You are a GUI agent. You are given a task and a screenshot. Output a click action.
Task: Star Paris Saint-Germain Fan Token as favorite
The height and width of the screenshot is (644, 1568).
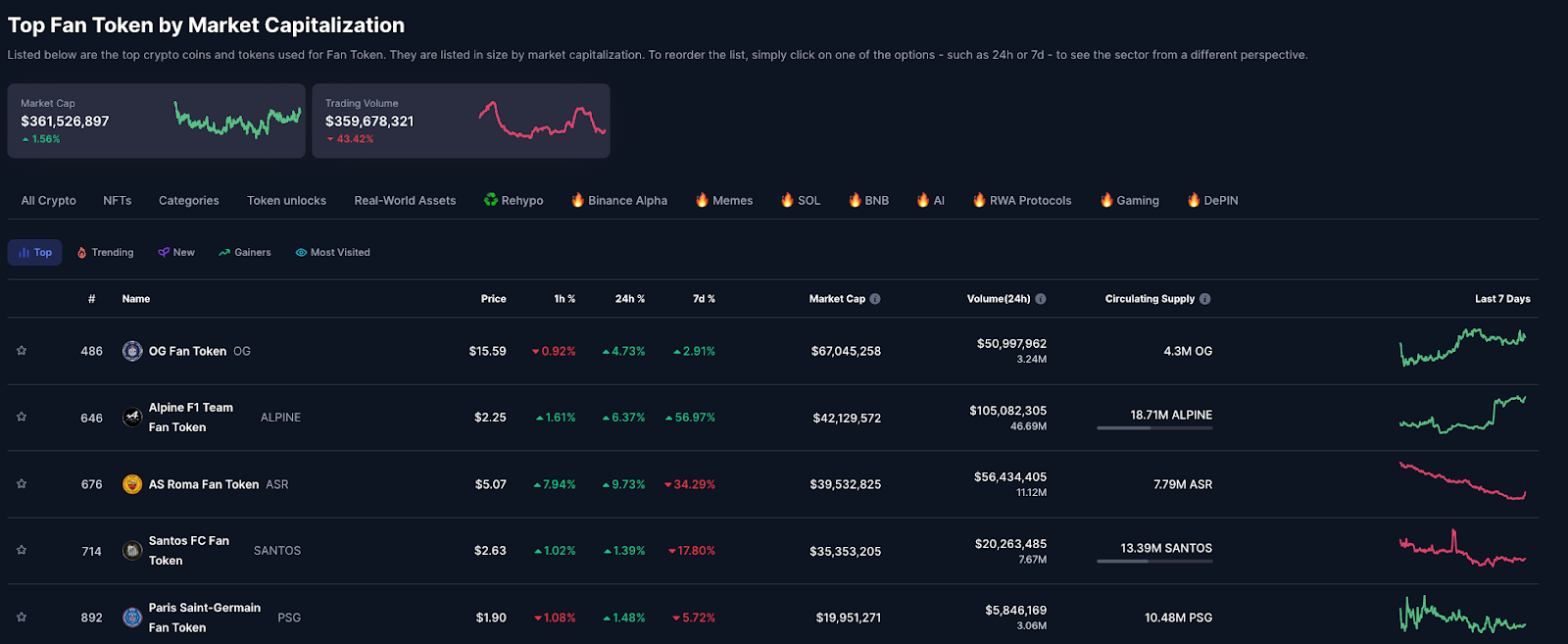[x=22, y=618]
